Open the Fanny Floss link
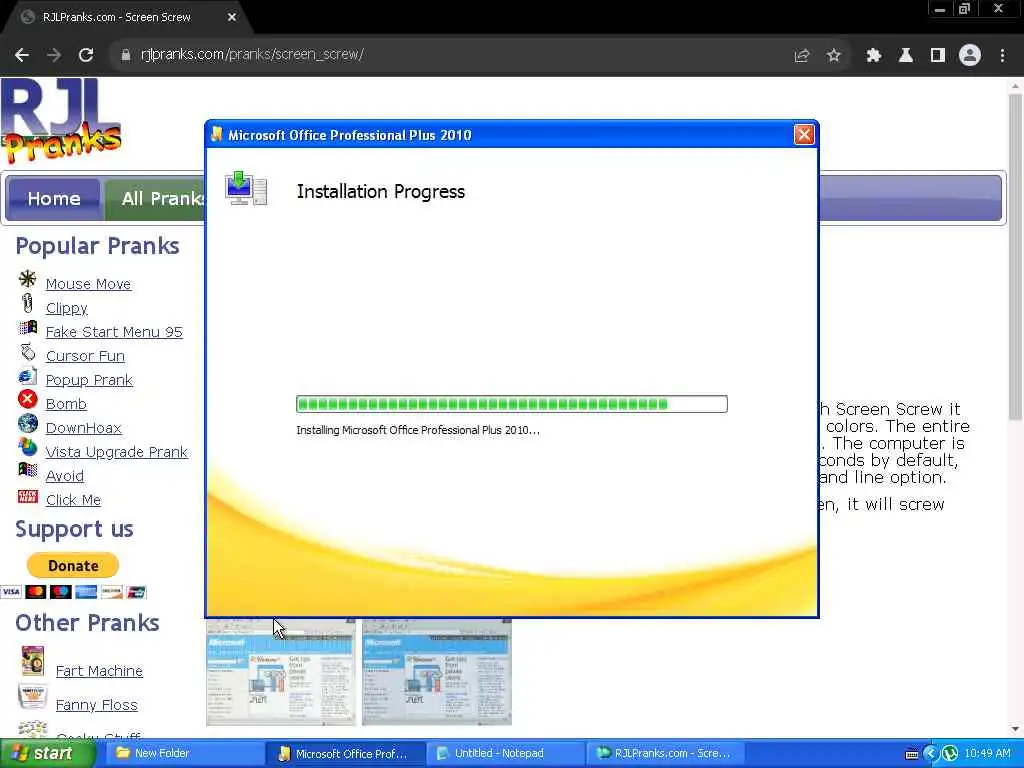1024x768 pixels. [97, 705]
